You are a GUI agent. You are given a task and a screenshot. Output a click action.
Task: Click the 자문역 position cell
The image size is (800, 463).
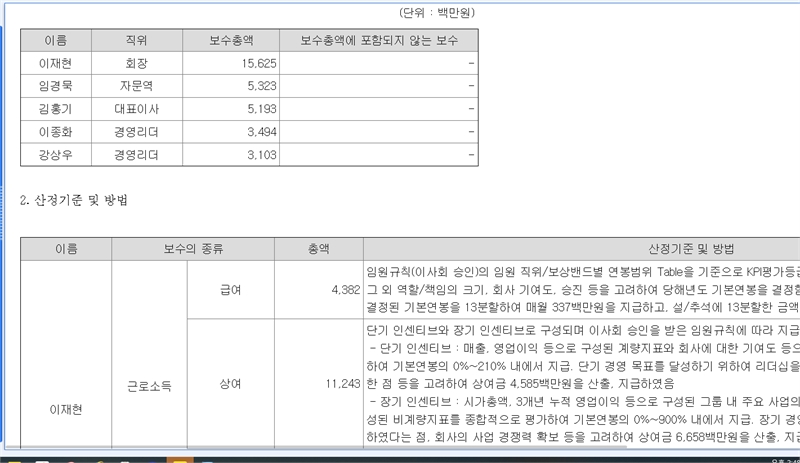136,86
